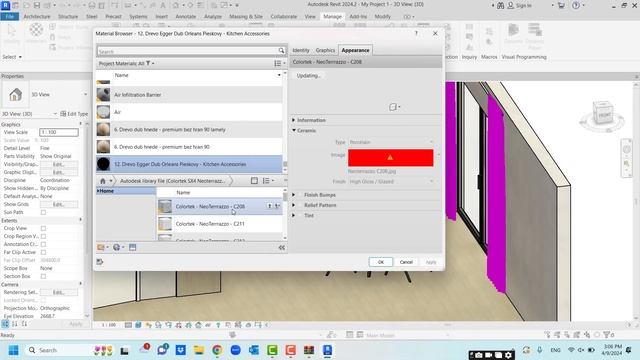Toggle the Crop Region Visible checkbox

click(x=43, y=236)
